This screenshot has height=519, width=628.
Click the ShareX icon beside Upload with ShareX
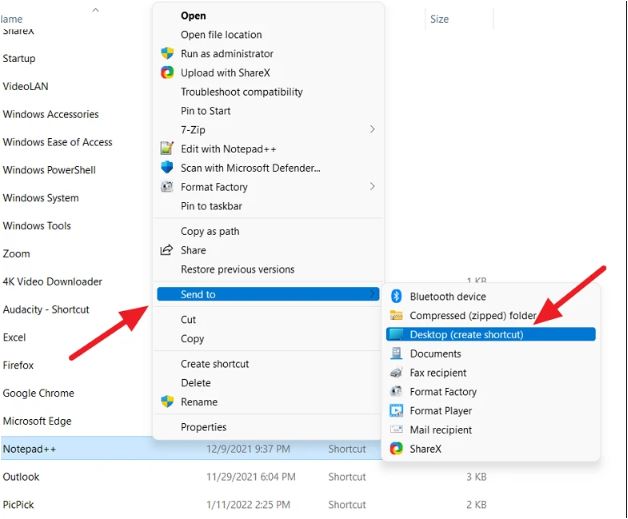(167, 72)
